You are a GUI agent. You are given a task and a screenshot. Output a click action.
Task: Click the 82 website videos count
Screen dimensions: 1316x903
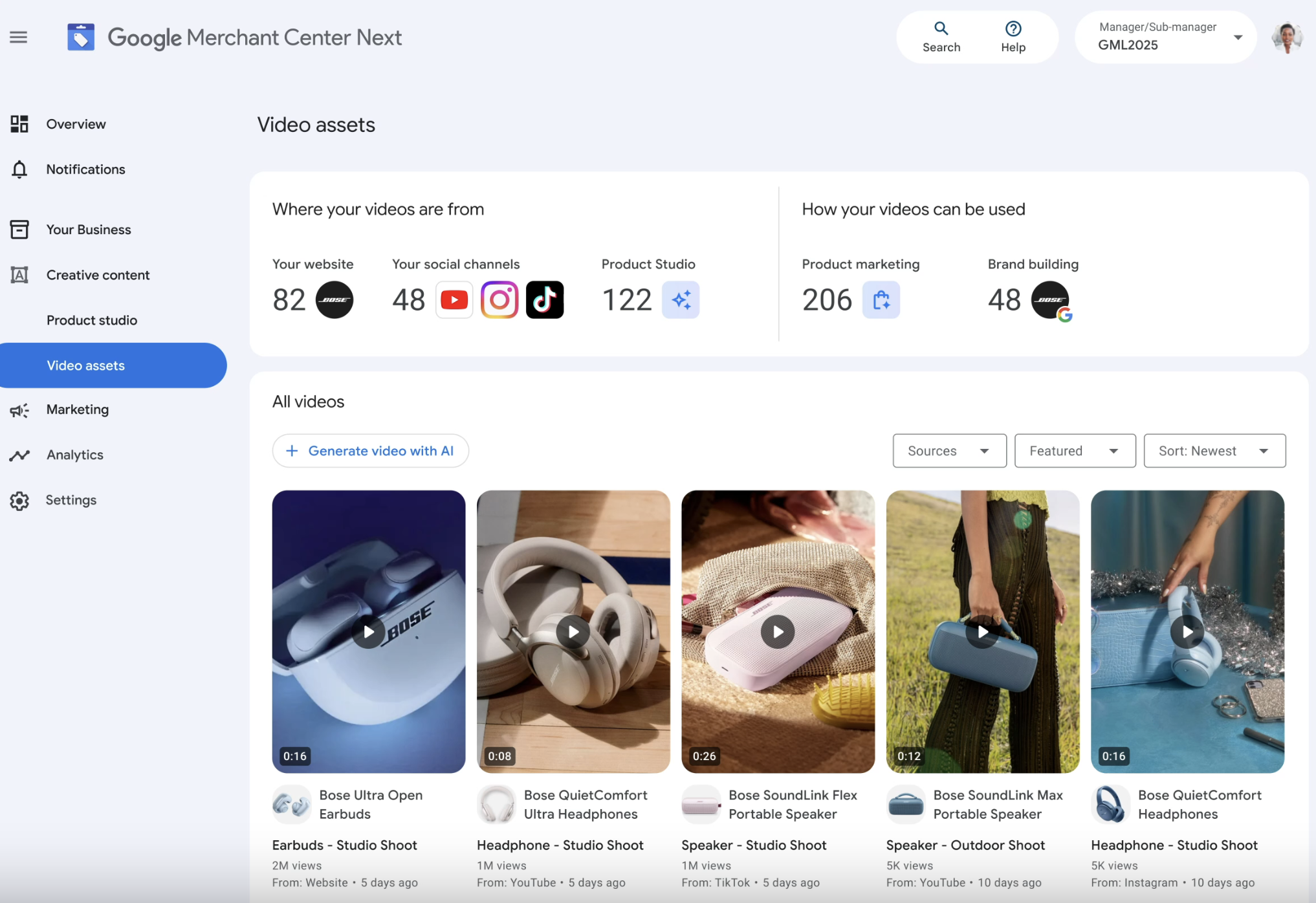click(289, 300)
